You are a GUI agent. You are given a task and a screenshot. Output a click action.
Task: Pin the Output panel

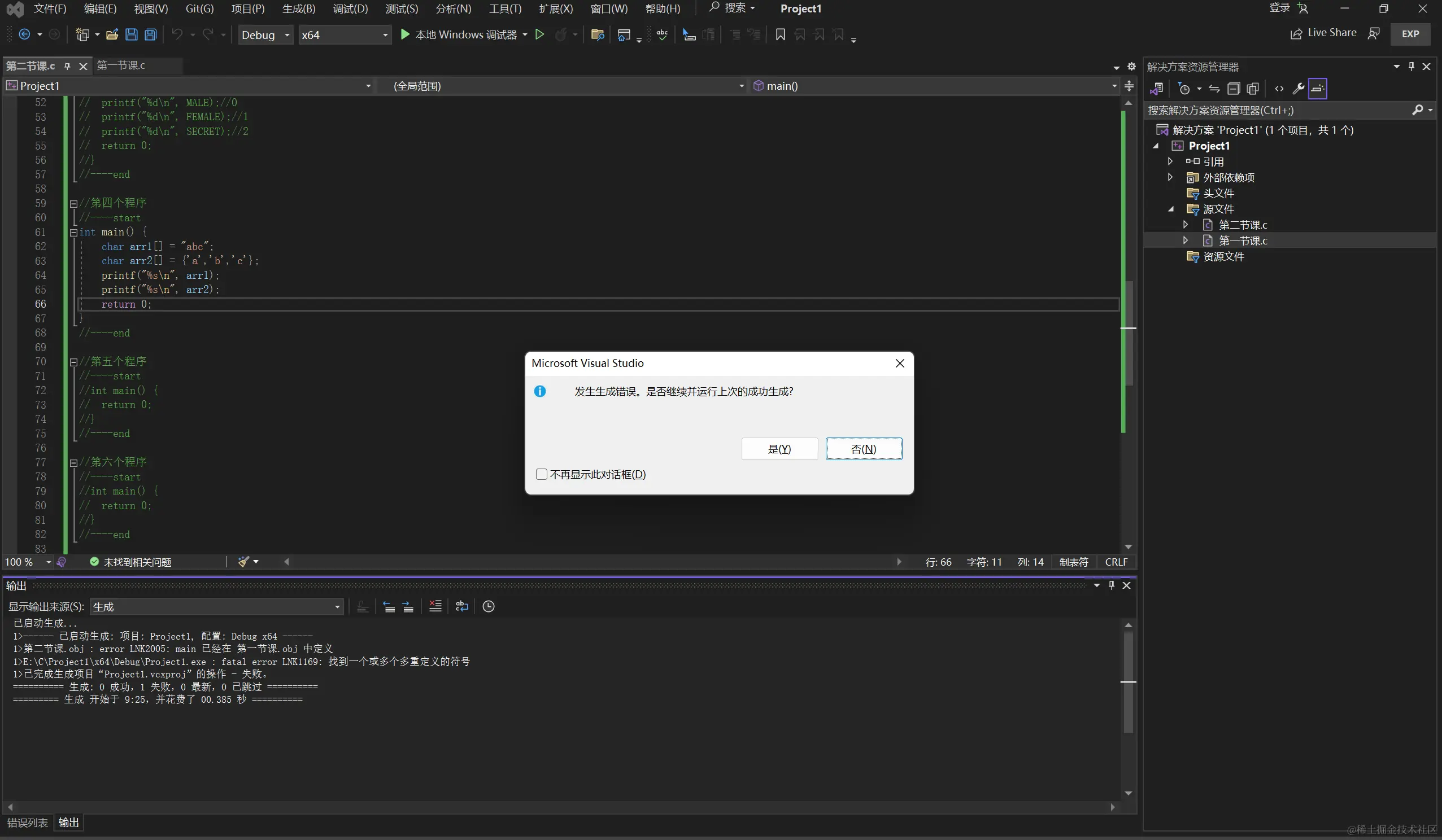(x=1111, y=585)
